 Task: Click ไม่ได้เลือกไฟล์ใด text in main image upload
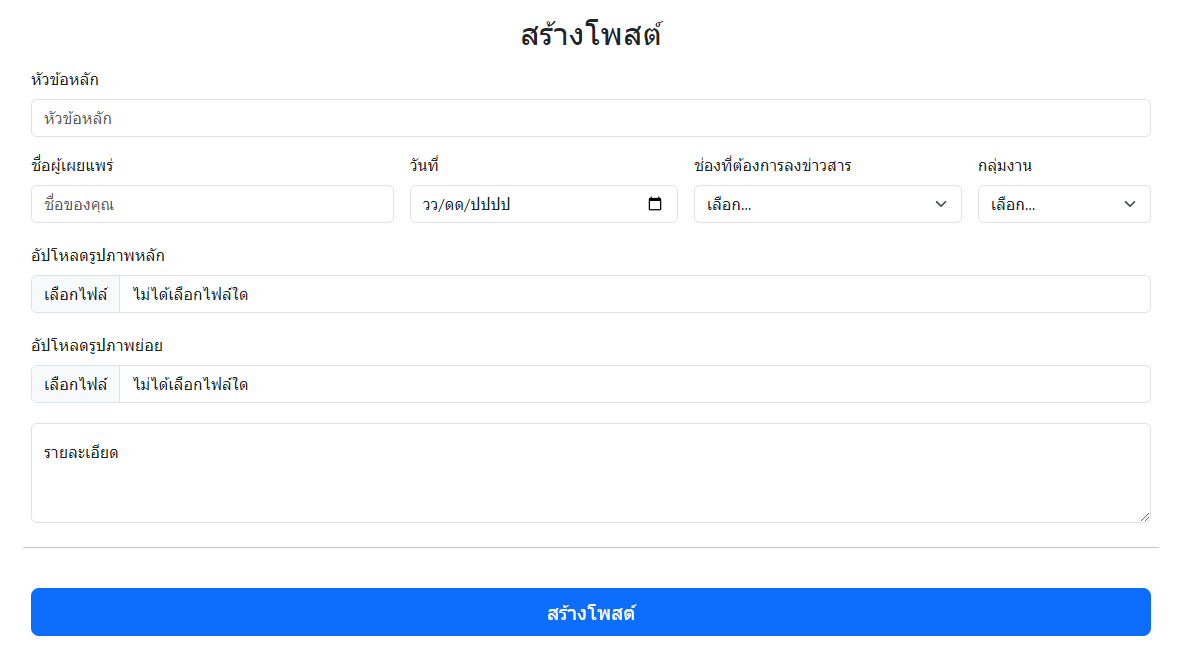pyautogui.click(x=190, y=294)
